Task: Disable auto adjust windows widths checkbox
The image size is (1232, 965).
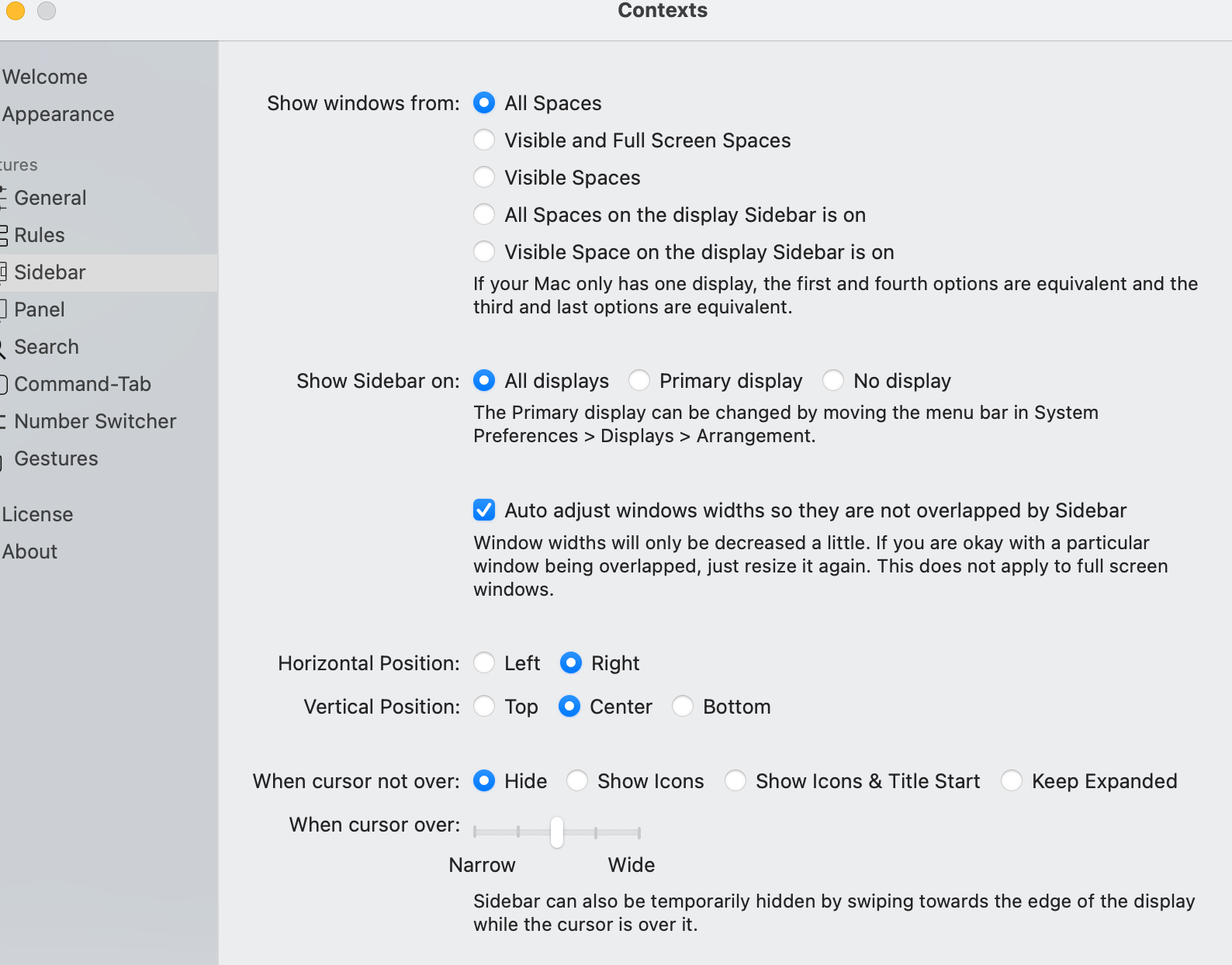Action: tap(484, 510)
